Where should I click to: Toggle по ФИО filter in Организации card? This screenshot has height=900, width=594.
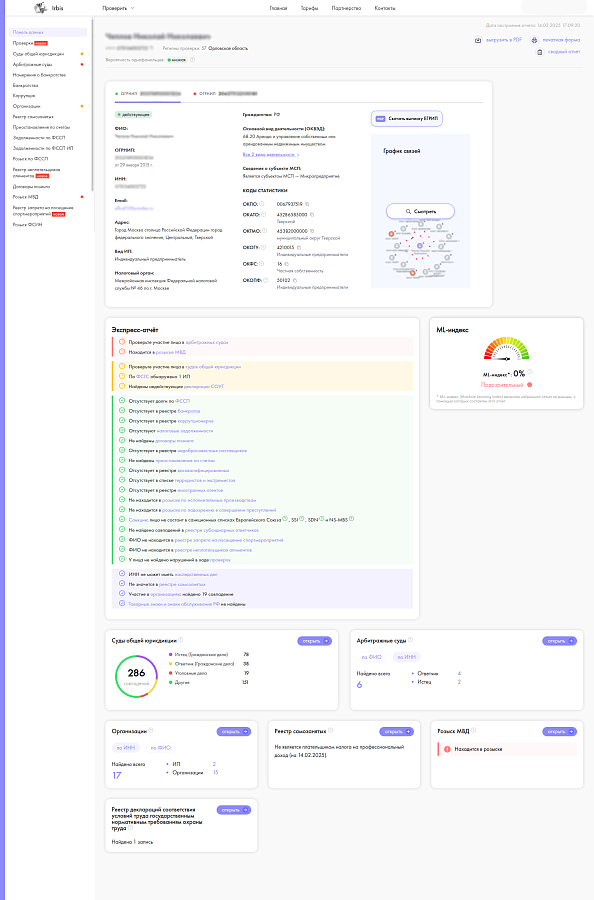[x=161, y=747]
